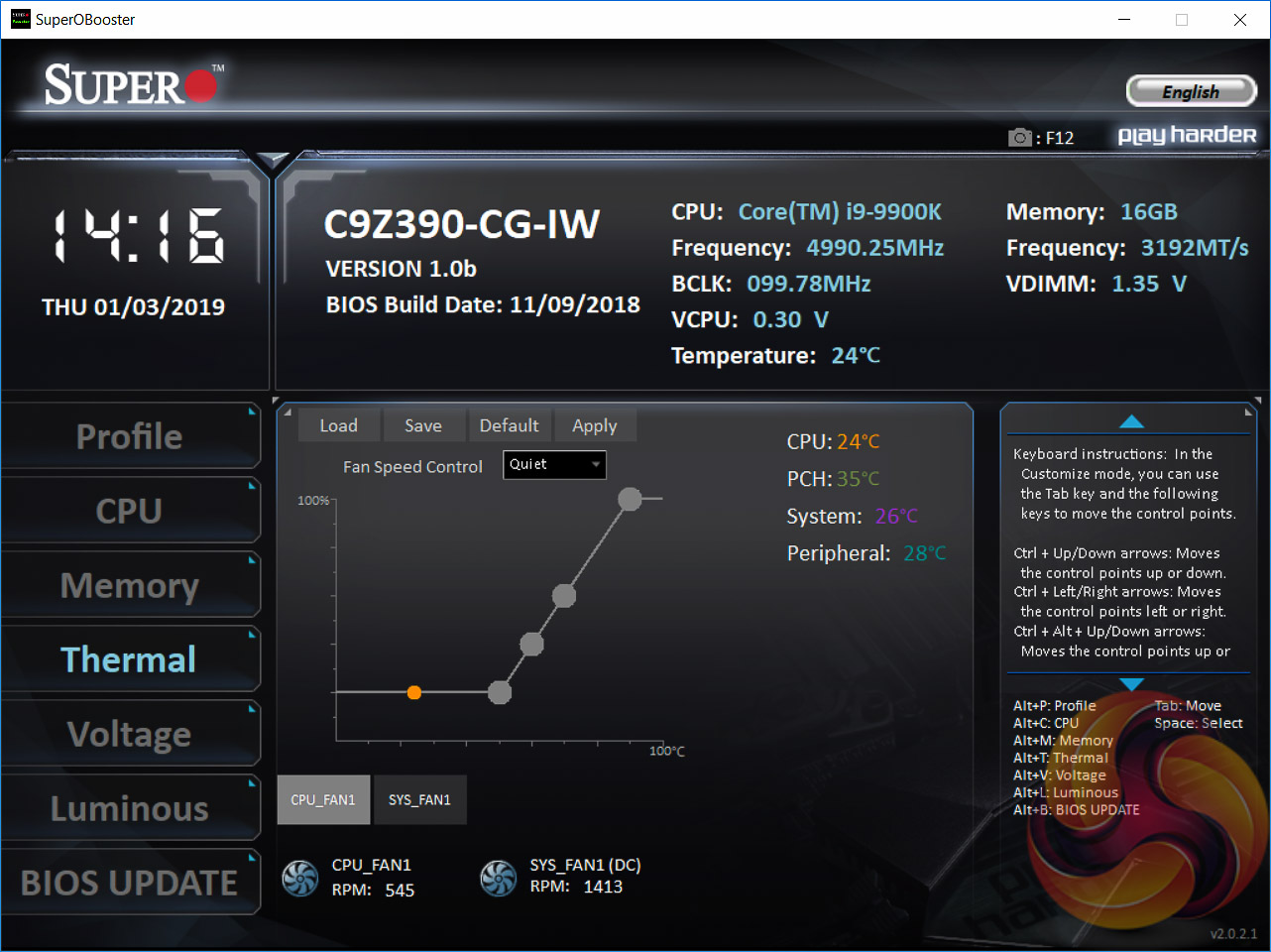Image resolution: width=1271 pixels, height=952 pixels.
Task: Open the Profile section
Action: point(130,436)
